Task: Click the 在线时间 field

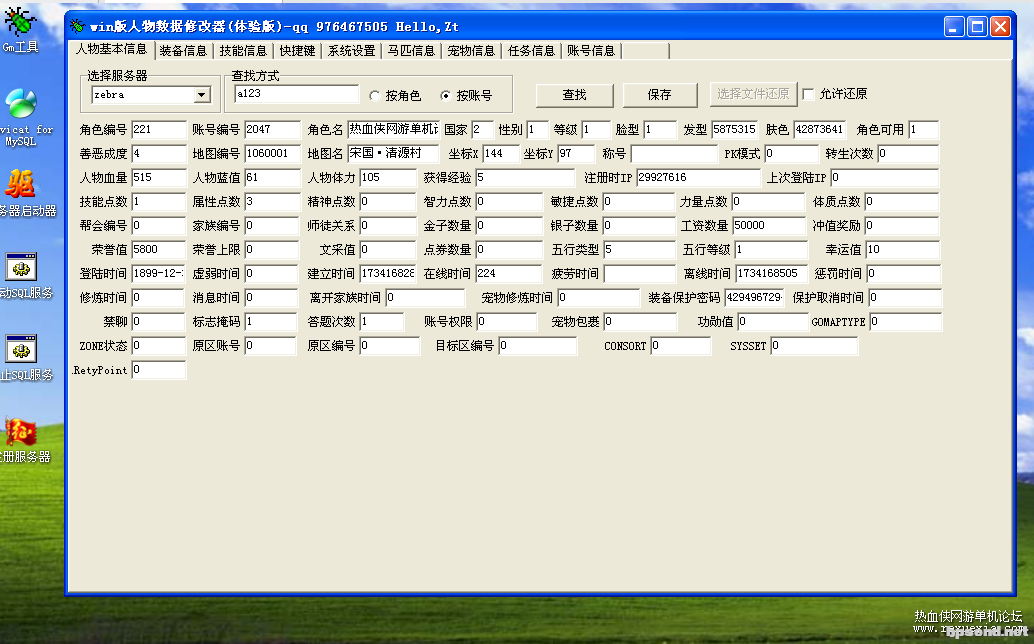Action: tap(508, 274)
